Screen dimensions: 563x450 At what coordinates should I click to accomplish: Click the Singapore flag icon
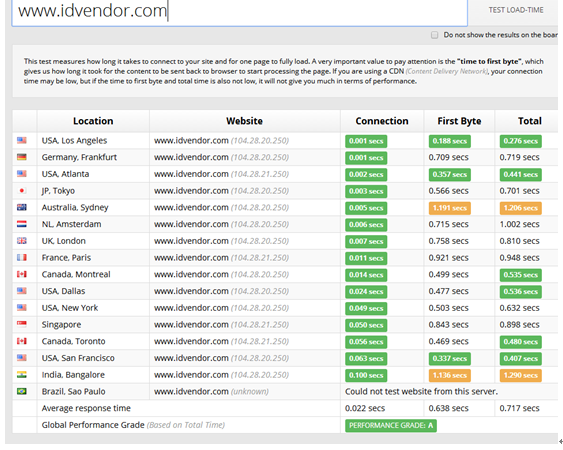(22, 324)
